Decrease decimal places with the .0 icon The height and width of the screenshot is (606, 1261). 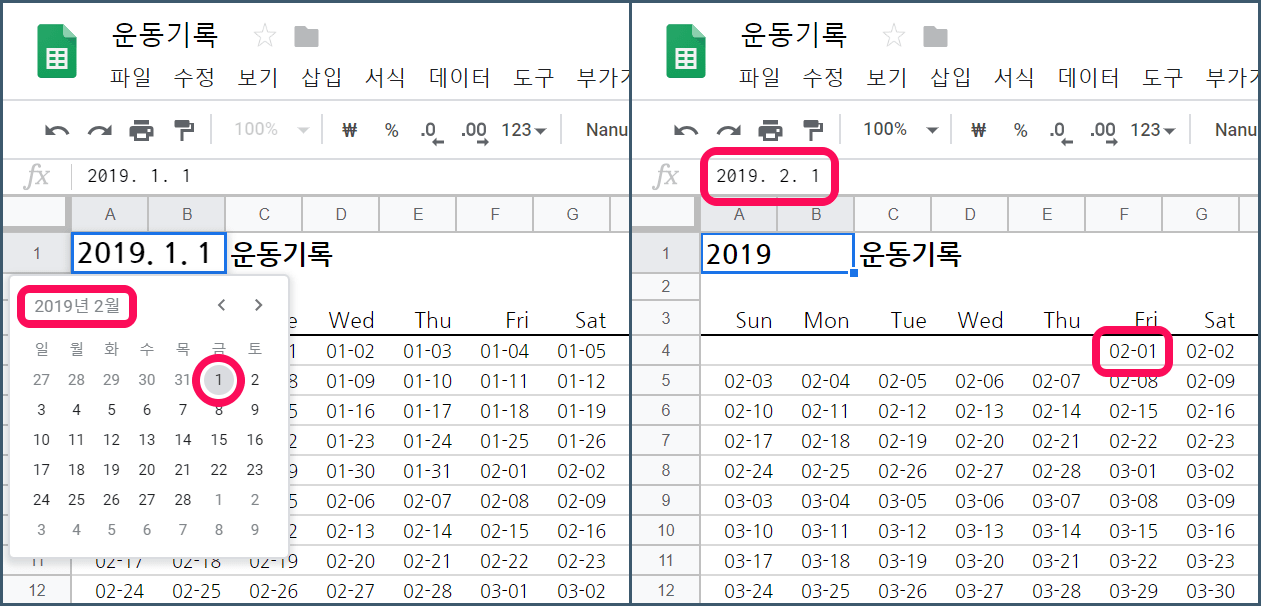[430, 131]
